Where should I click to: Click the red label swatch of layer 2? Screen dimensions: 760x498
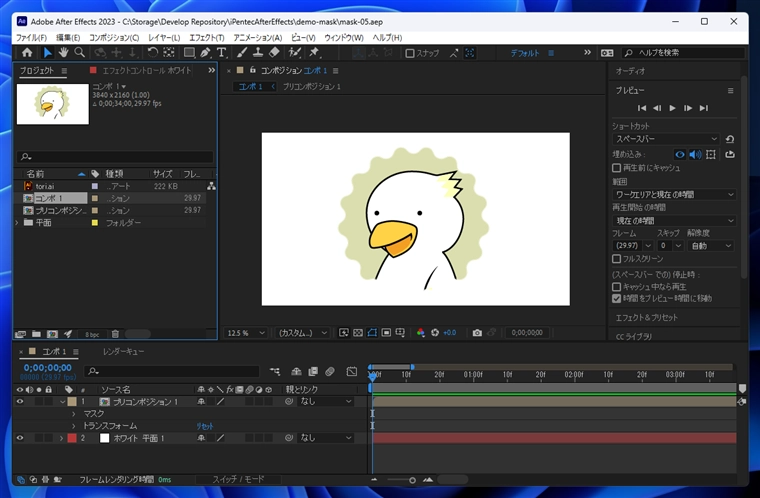72,438
